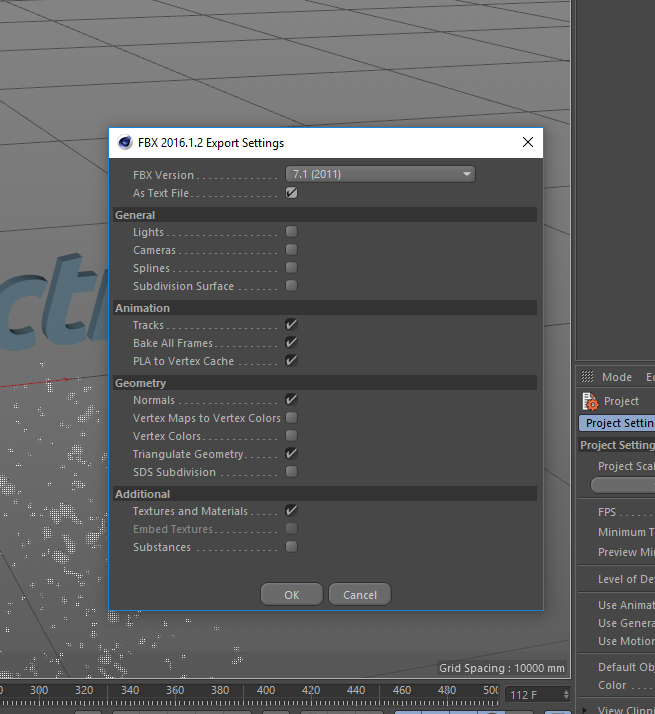Image resolution: width=655 pixels, height=714 pixels.
Task: Select the Project Settings tab
Action: [x=617, y=423]
